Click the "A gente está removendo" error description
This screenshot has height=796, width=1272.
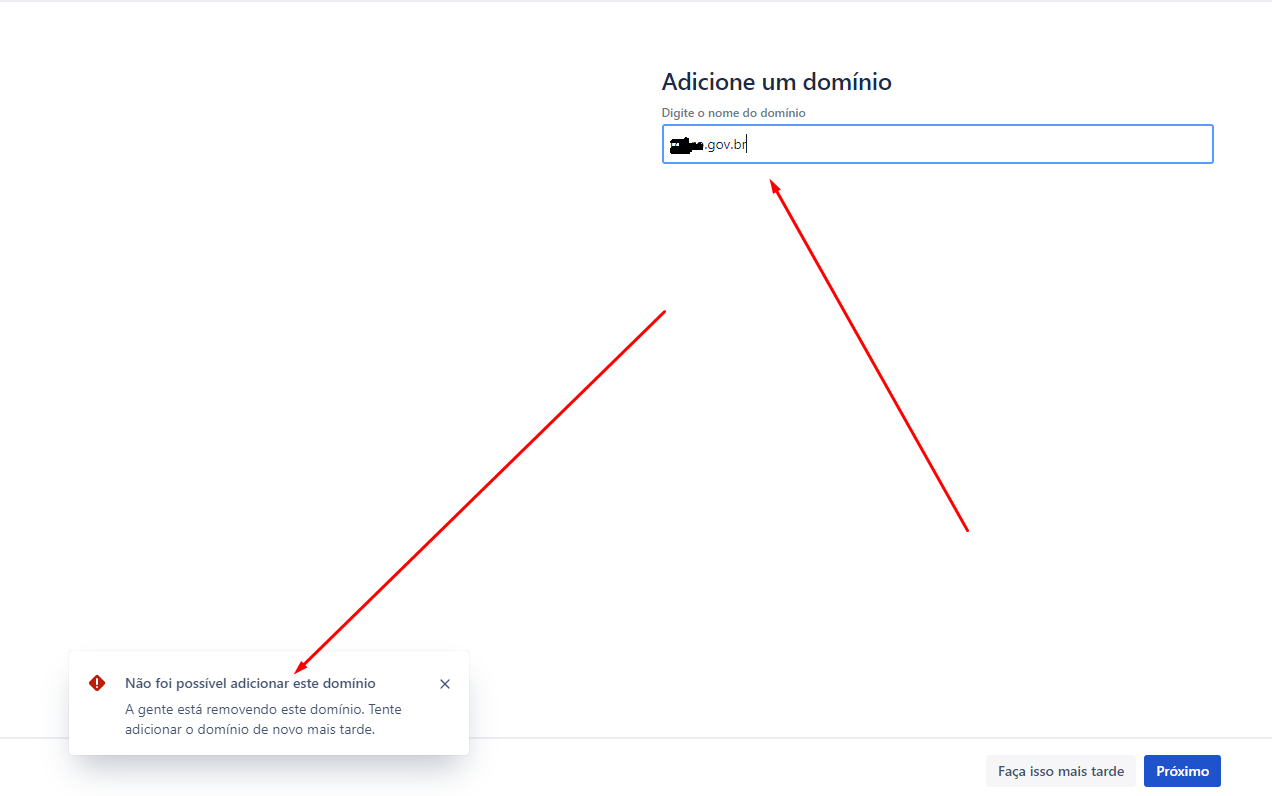click(264, 719)
